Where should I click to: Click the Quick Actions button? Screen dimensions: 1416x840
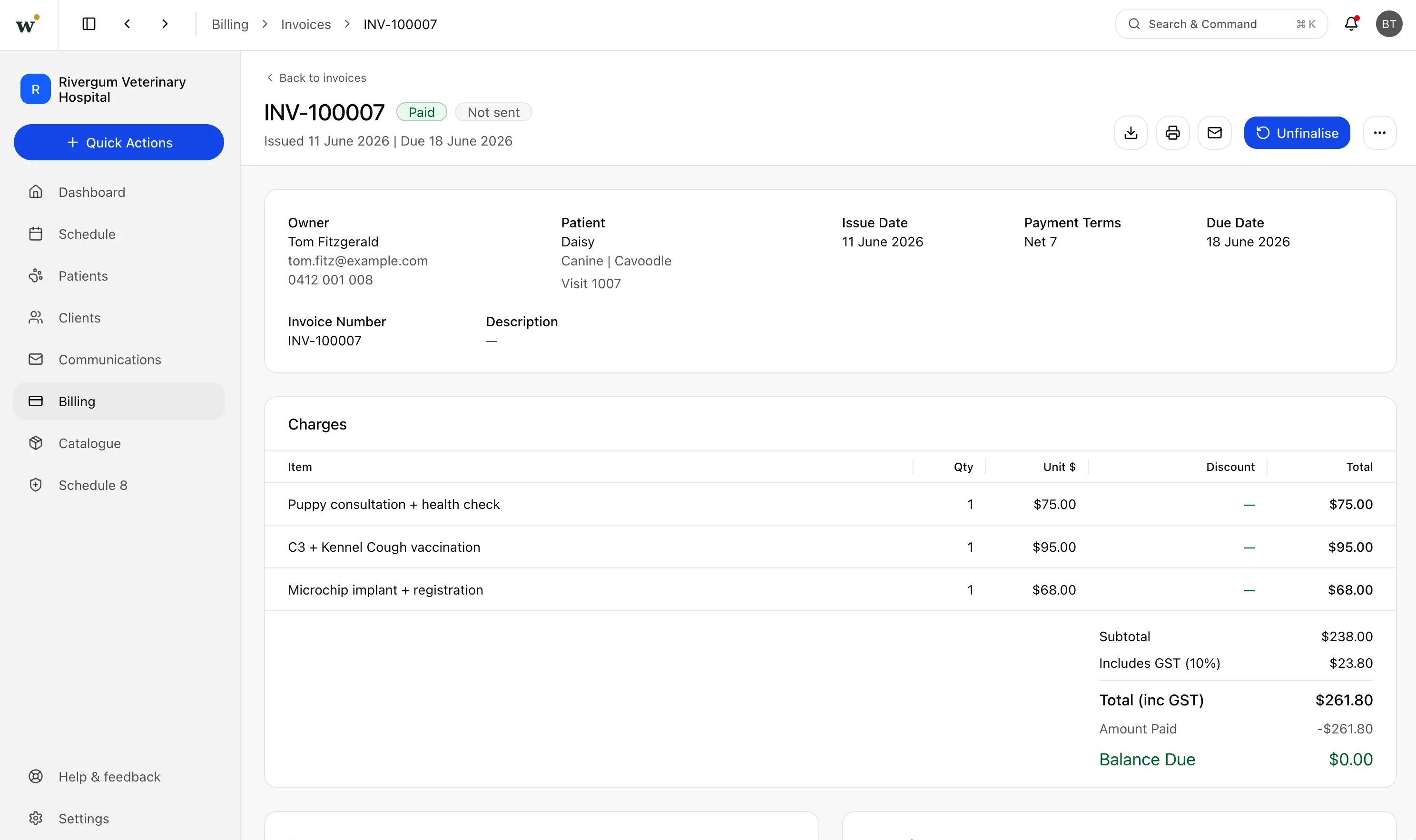(x=119, y=142)
